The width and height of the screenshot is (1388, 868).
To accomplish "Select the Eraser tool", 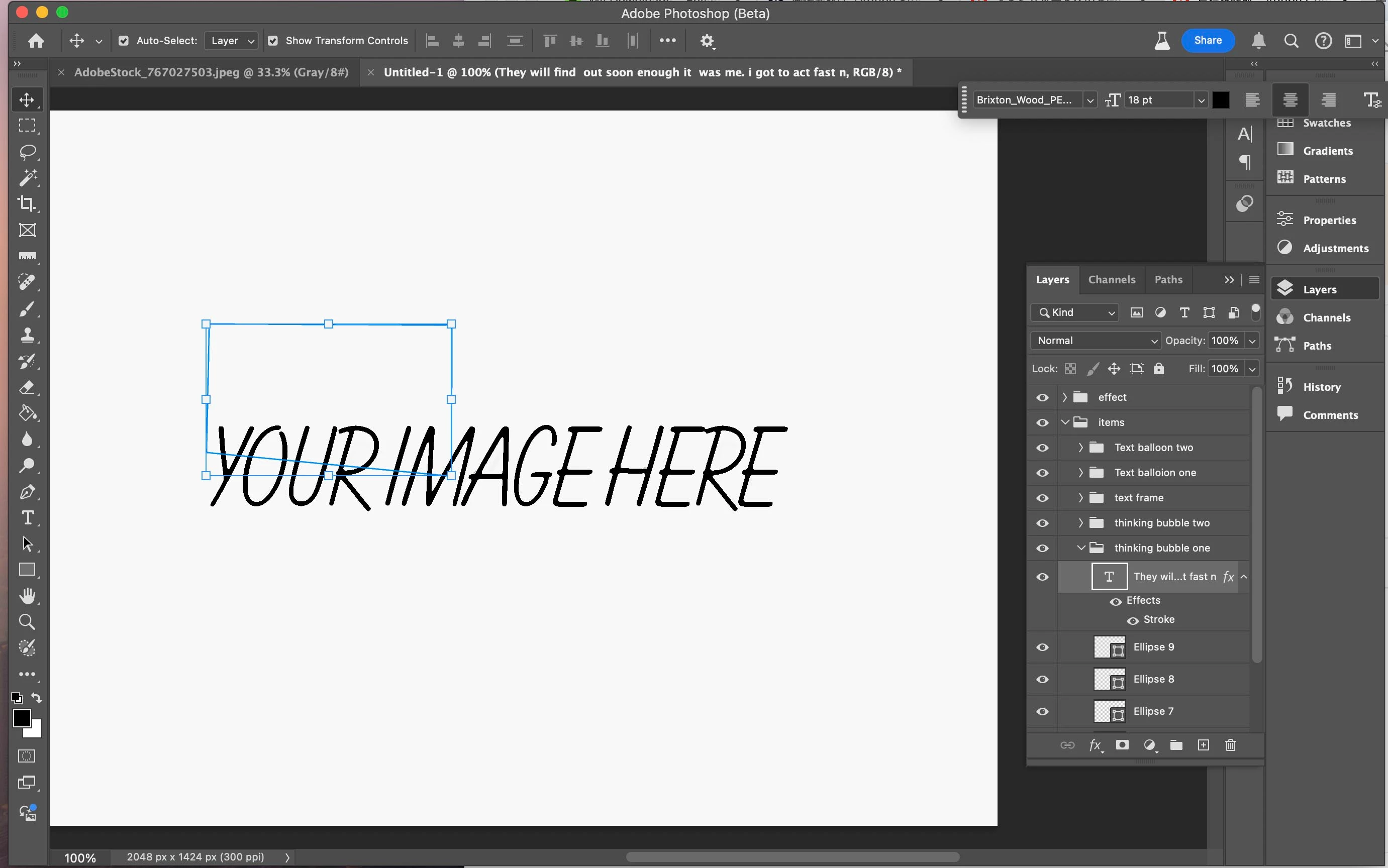I will click(x=27, y=387).
